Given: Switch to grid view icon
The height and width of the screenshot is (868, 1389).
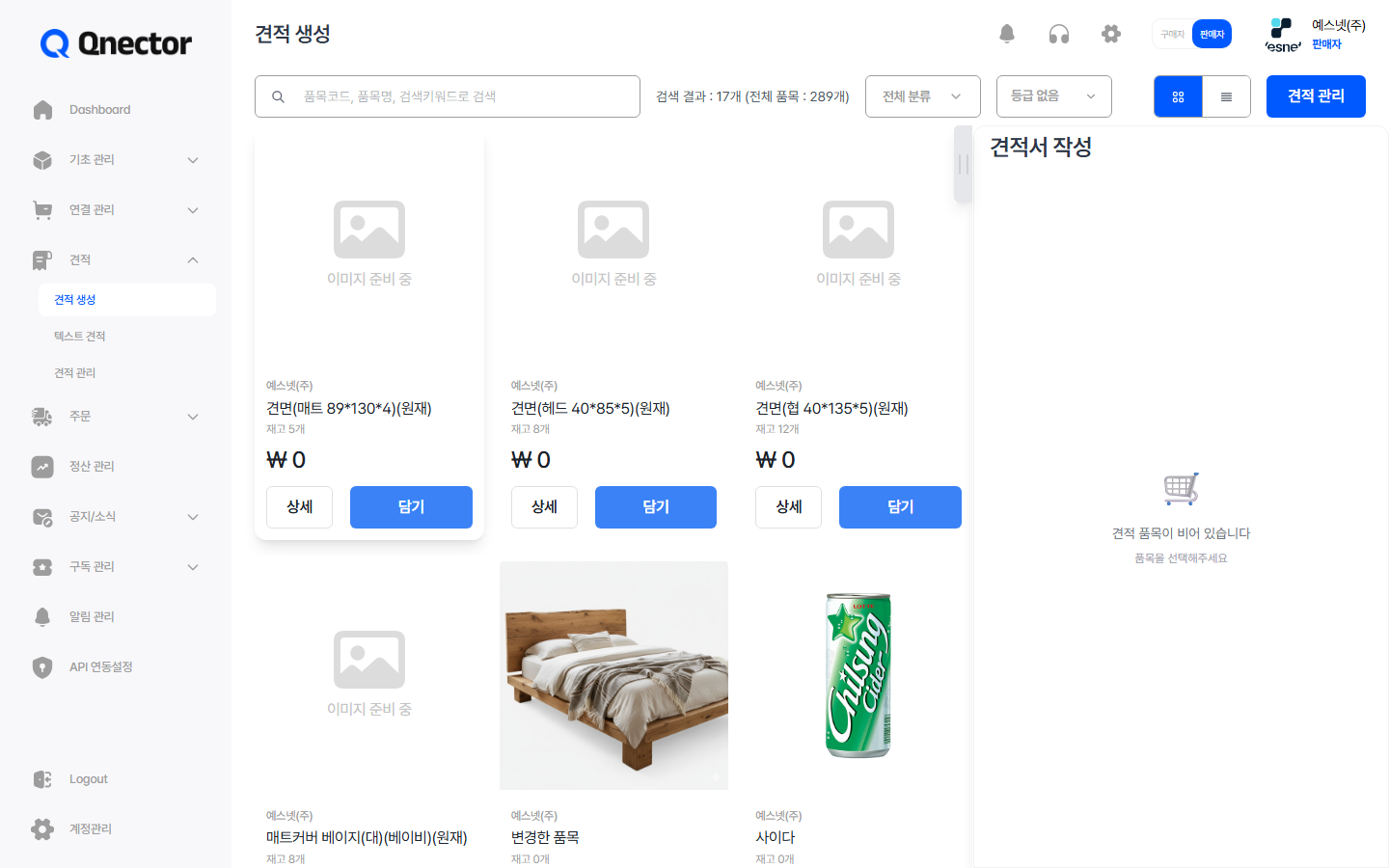Looking at the screenshot, I should [x=1178, y=96].
